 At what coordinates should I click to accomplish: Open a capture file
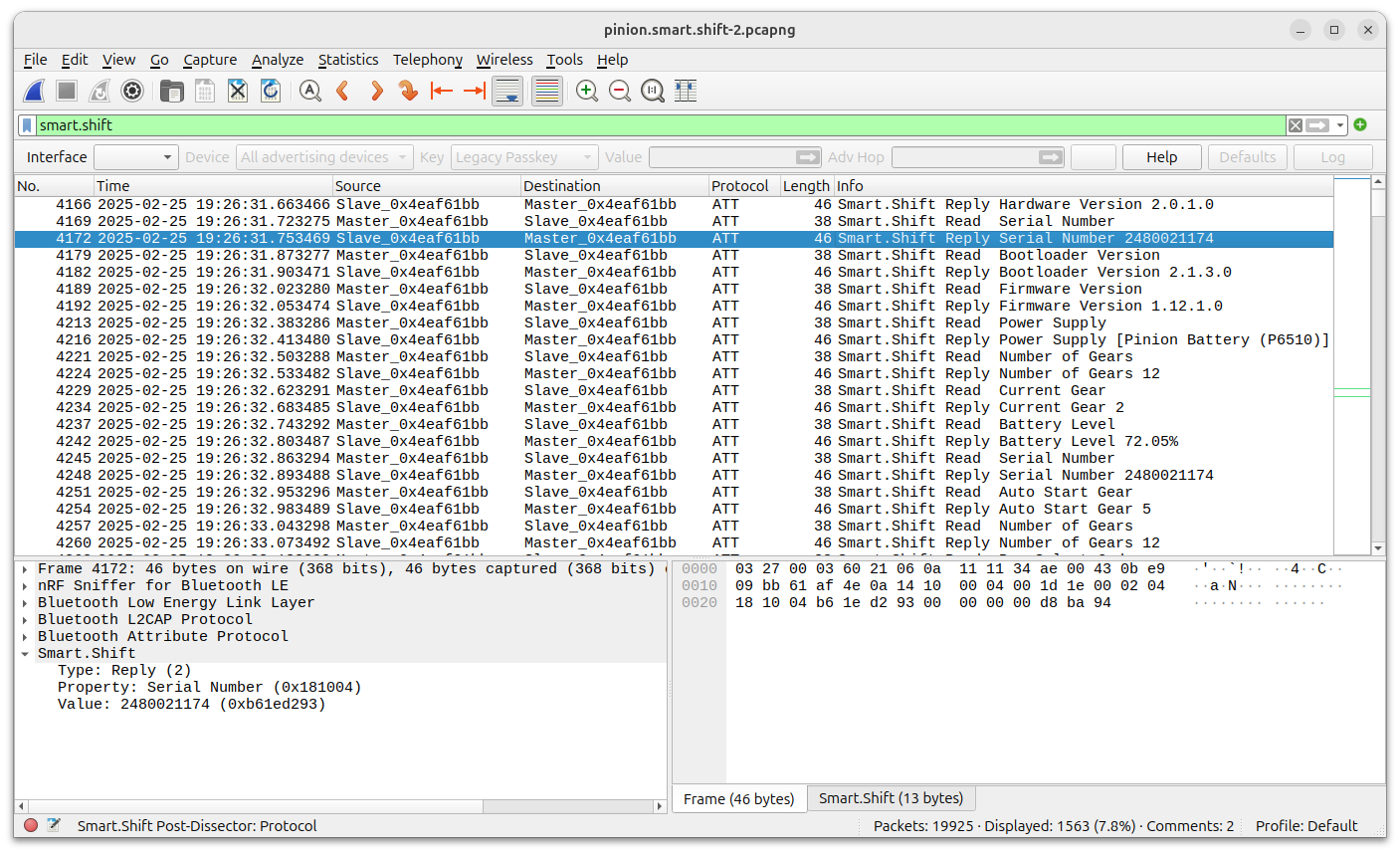click(x=171, y=92)
